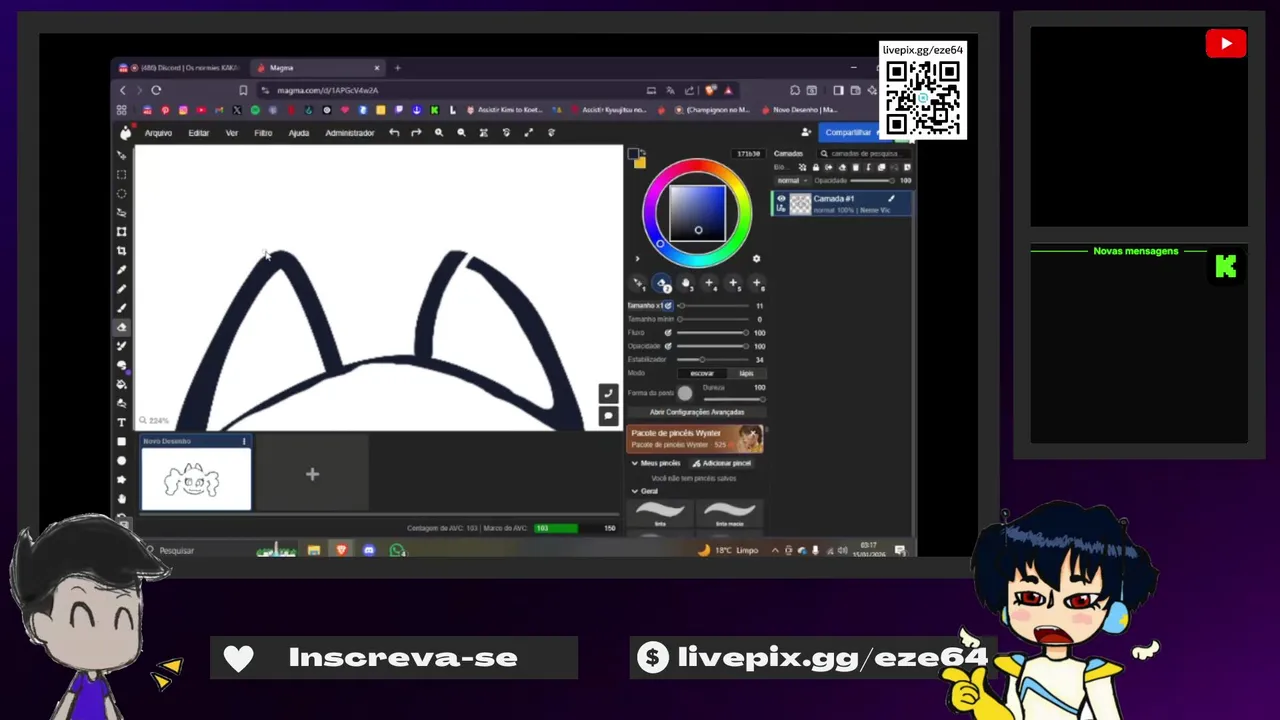
Task: Click the hex color value 171b38
Action: pyautogui.click(x=748, y=154)
